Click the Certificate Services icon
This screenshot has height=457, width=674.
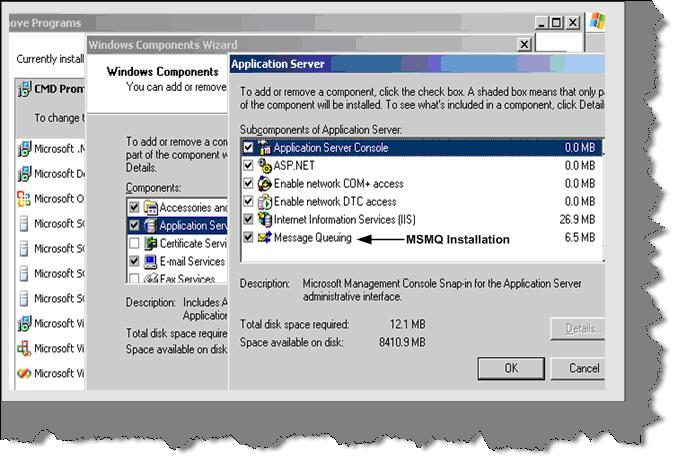tap(150, 243)
